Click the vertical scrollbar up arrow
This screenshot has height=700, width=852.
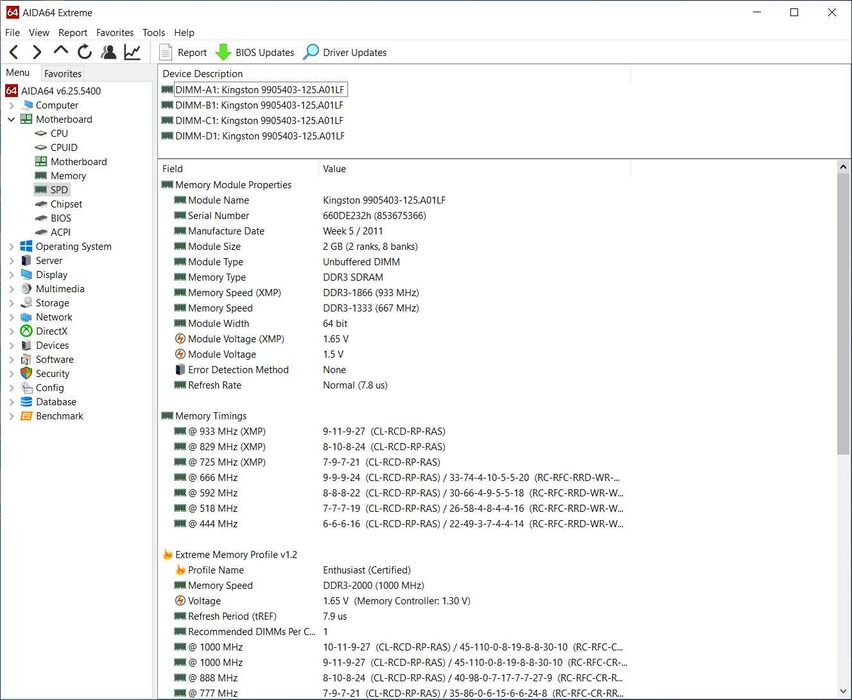click(x=843, y=167)
